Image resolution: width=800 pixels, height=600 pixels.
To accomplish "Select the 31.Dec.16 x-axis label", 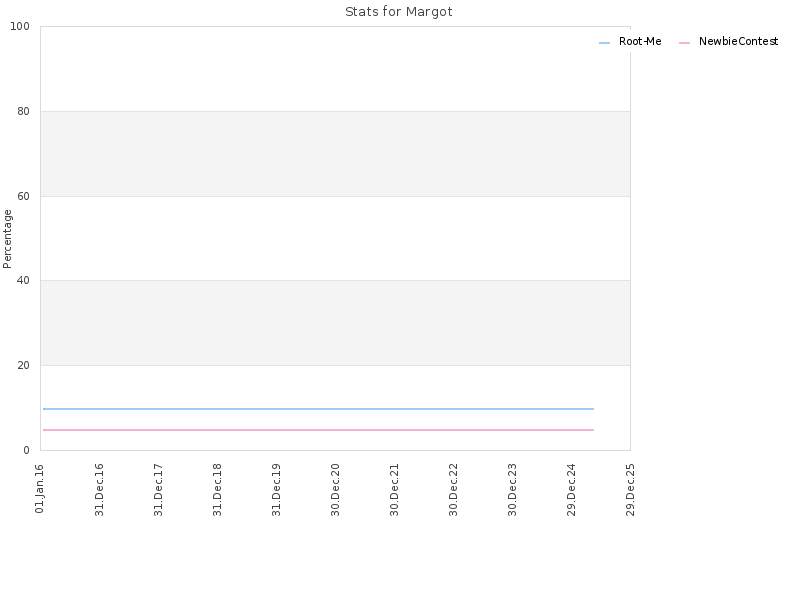I will point(99,490).
